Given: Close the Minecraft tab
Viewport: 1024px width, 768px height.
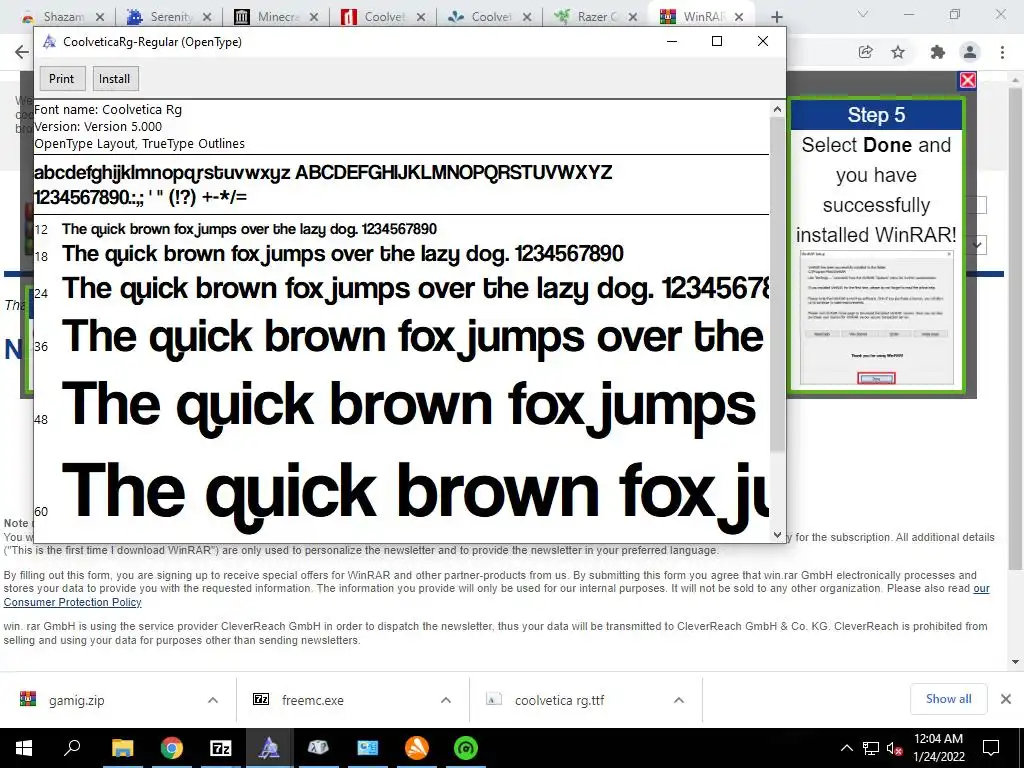Looking at the screenshot, I should point(313,17).
